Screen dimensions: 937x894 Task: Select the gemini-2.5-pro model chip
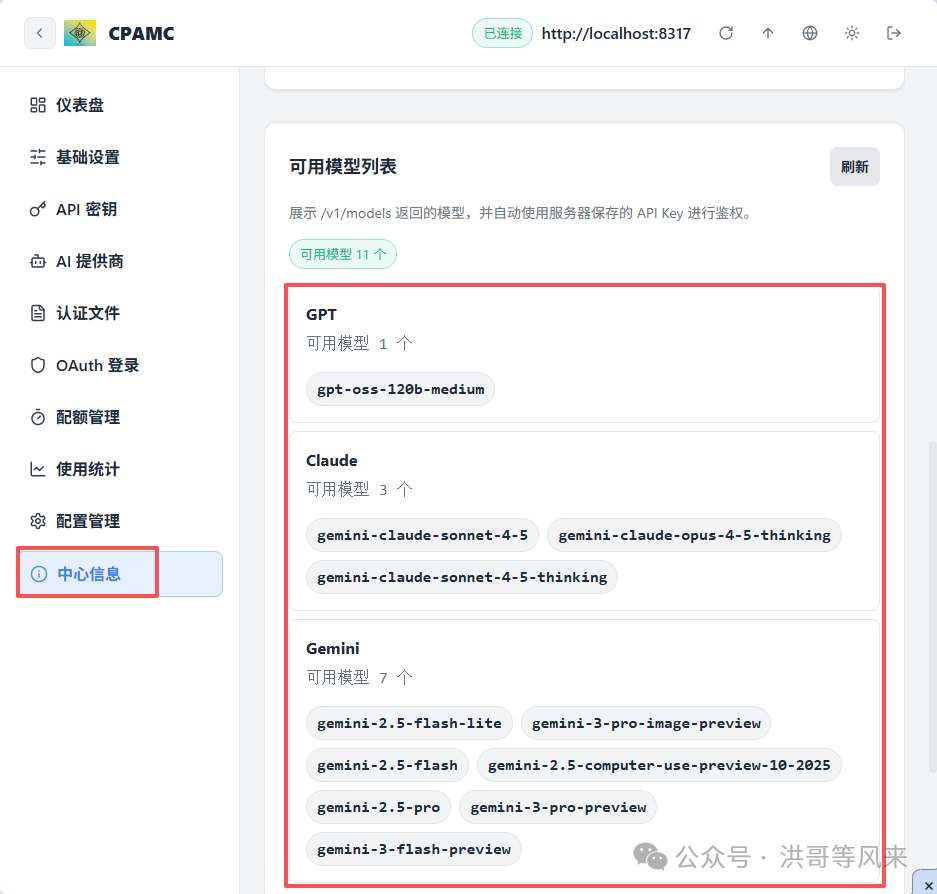(378, 807)
